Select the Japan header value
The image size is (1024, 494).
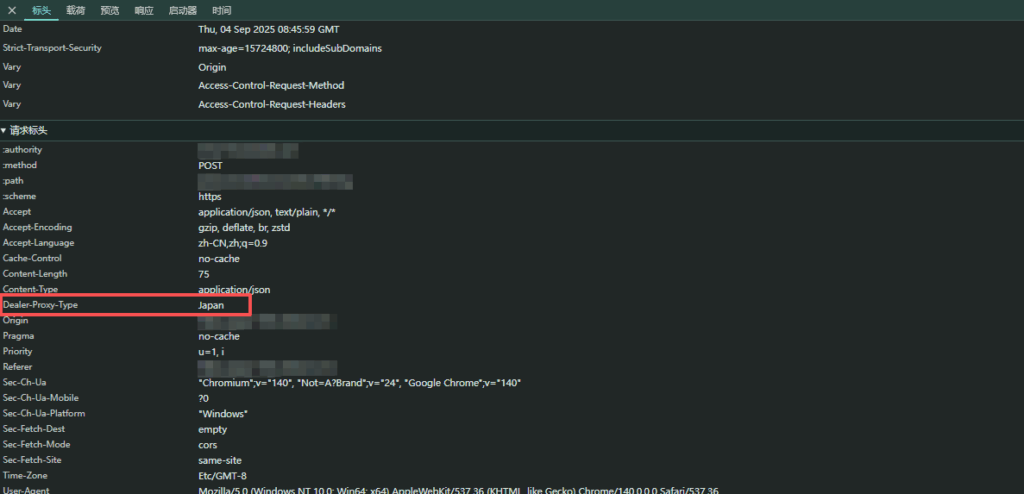coord(211,305)
